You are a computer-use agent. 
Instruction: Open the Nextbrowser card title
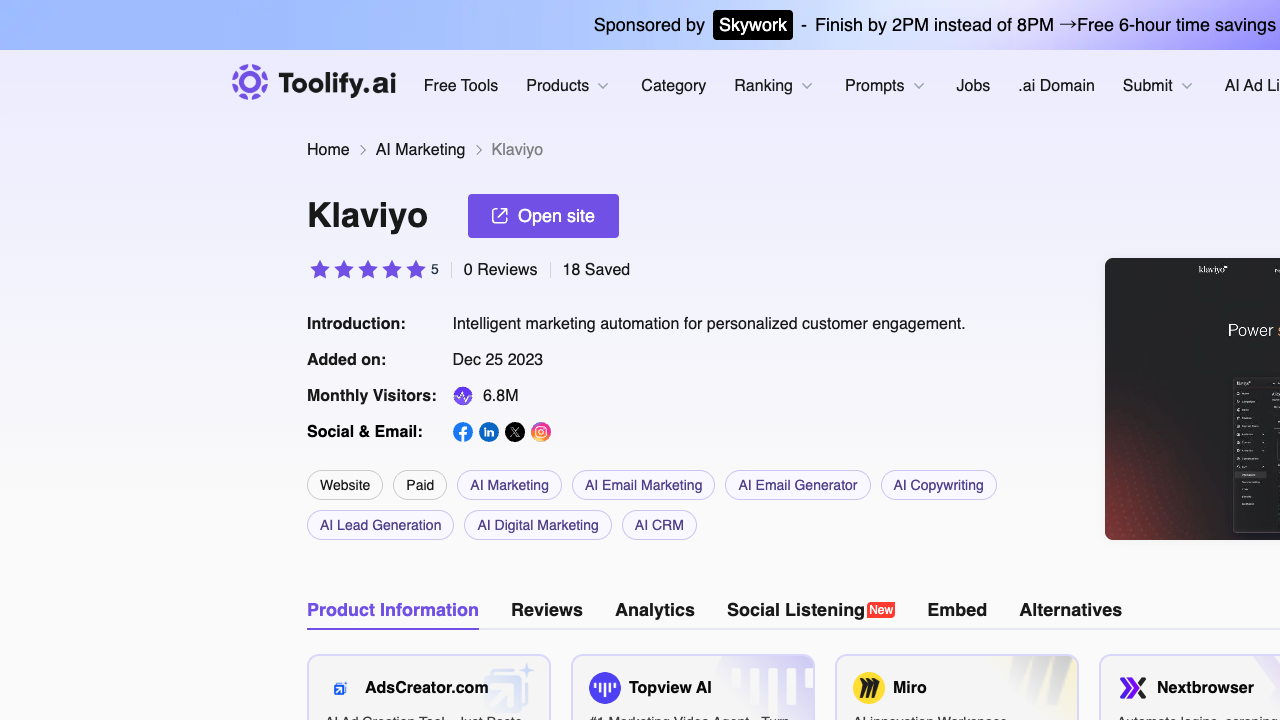click(1205, 688)
